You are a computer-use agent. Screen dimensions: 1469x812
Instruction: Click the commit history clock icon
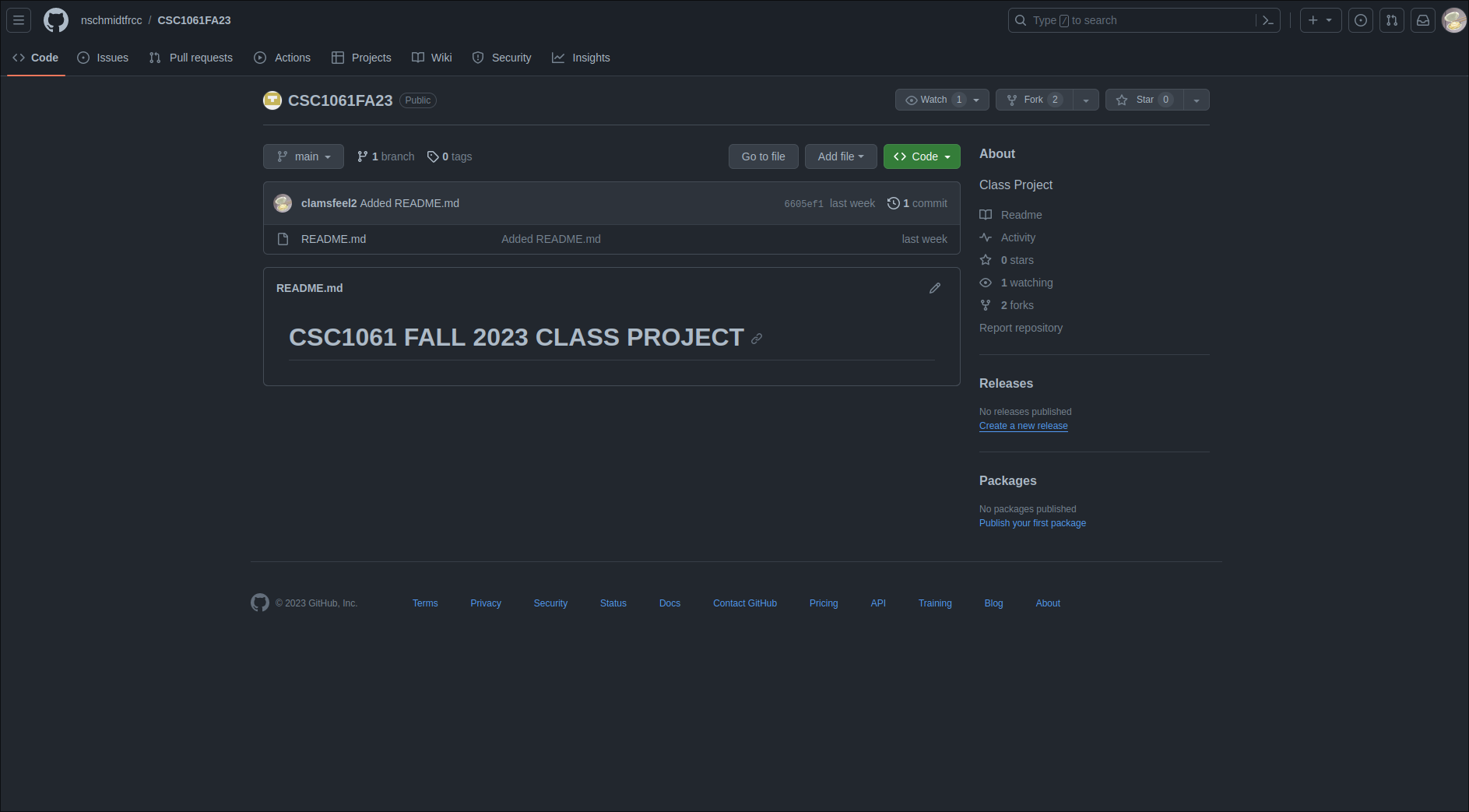(894, 203)
